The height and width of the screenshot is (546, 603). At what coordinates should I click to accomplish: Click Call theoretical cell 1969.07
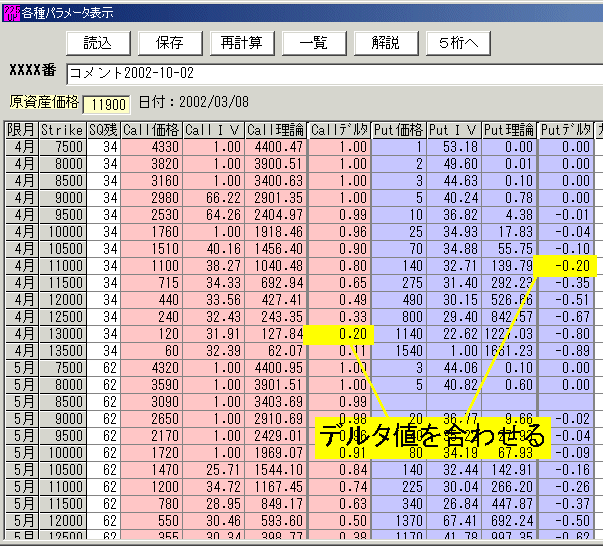point(276,453)
